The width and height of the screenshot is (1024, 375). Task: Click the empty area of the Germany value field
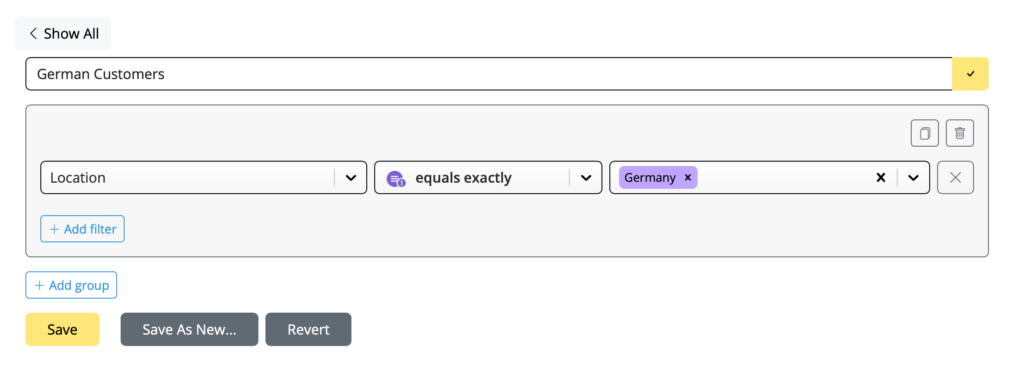click(784, 178)
